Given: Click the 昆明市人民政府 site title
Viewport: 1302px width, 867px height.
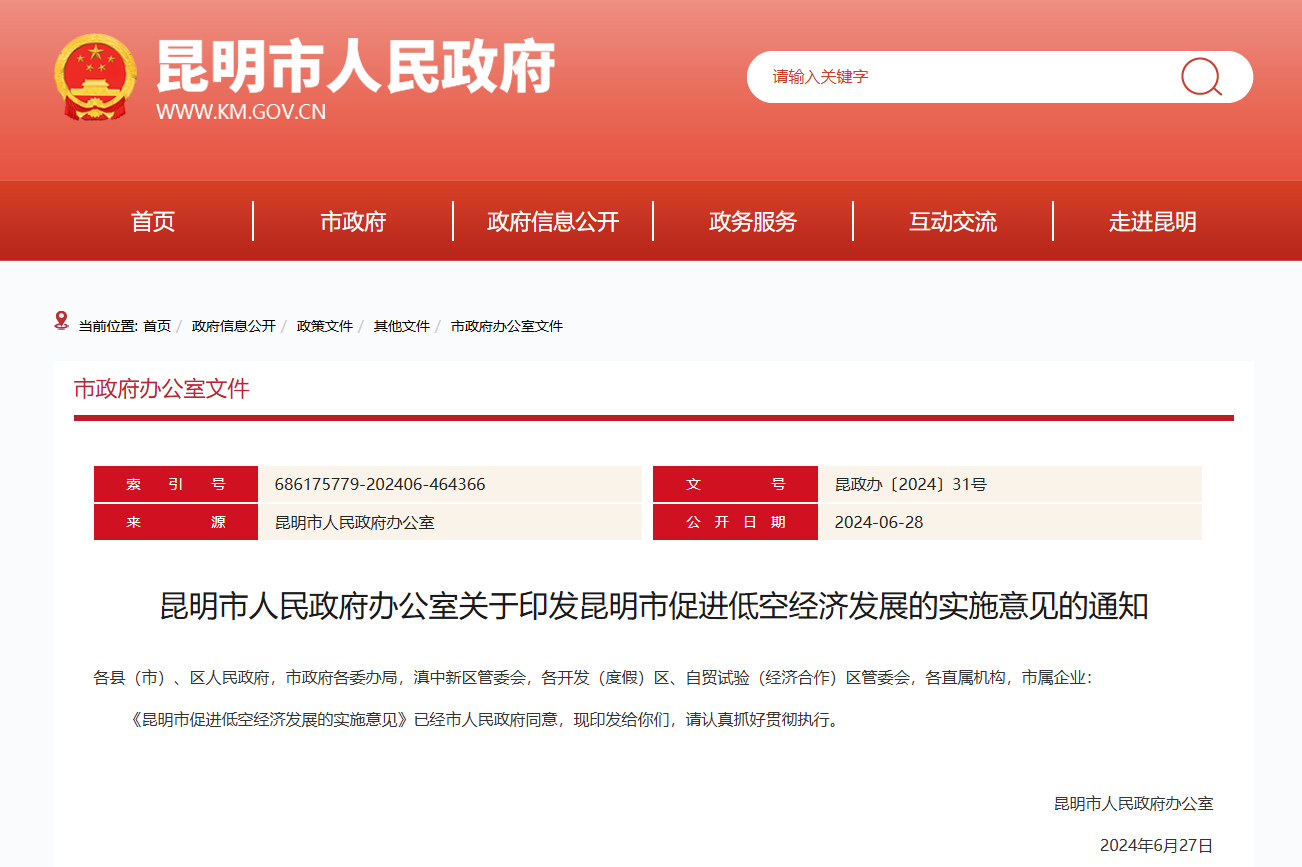Looking at the screenshot, I should click(x=355, y=66).
